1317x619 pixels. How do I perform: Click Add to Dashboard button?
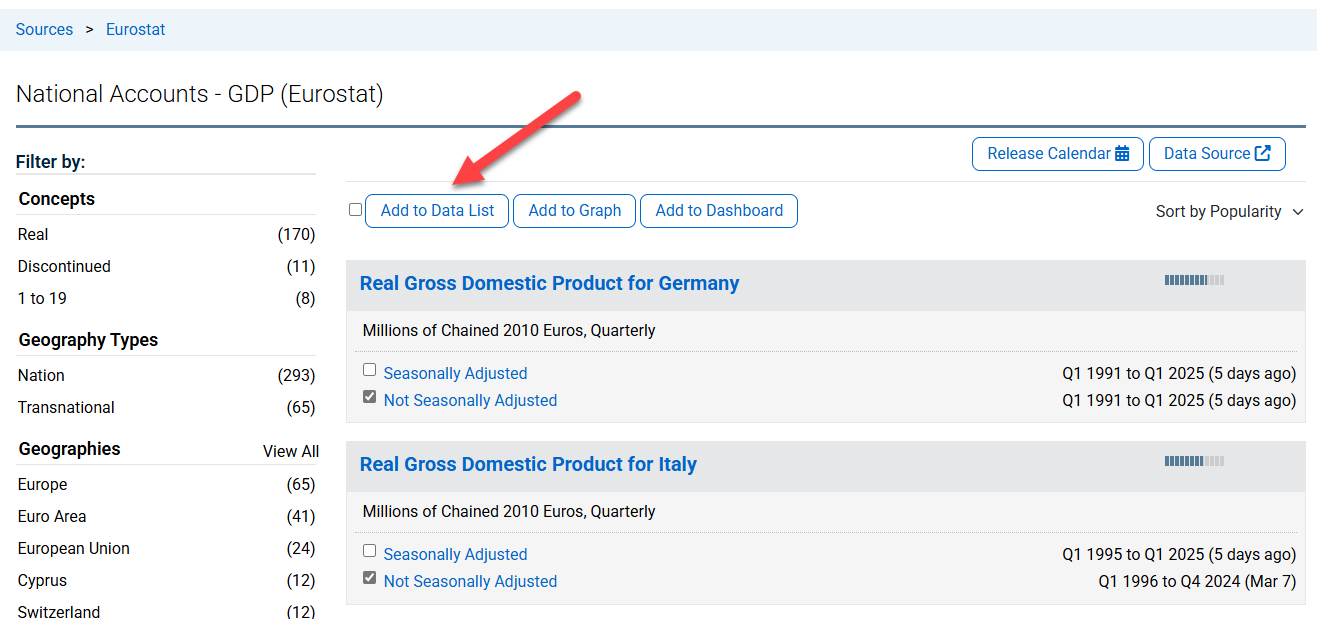point(719,211)
